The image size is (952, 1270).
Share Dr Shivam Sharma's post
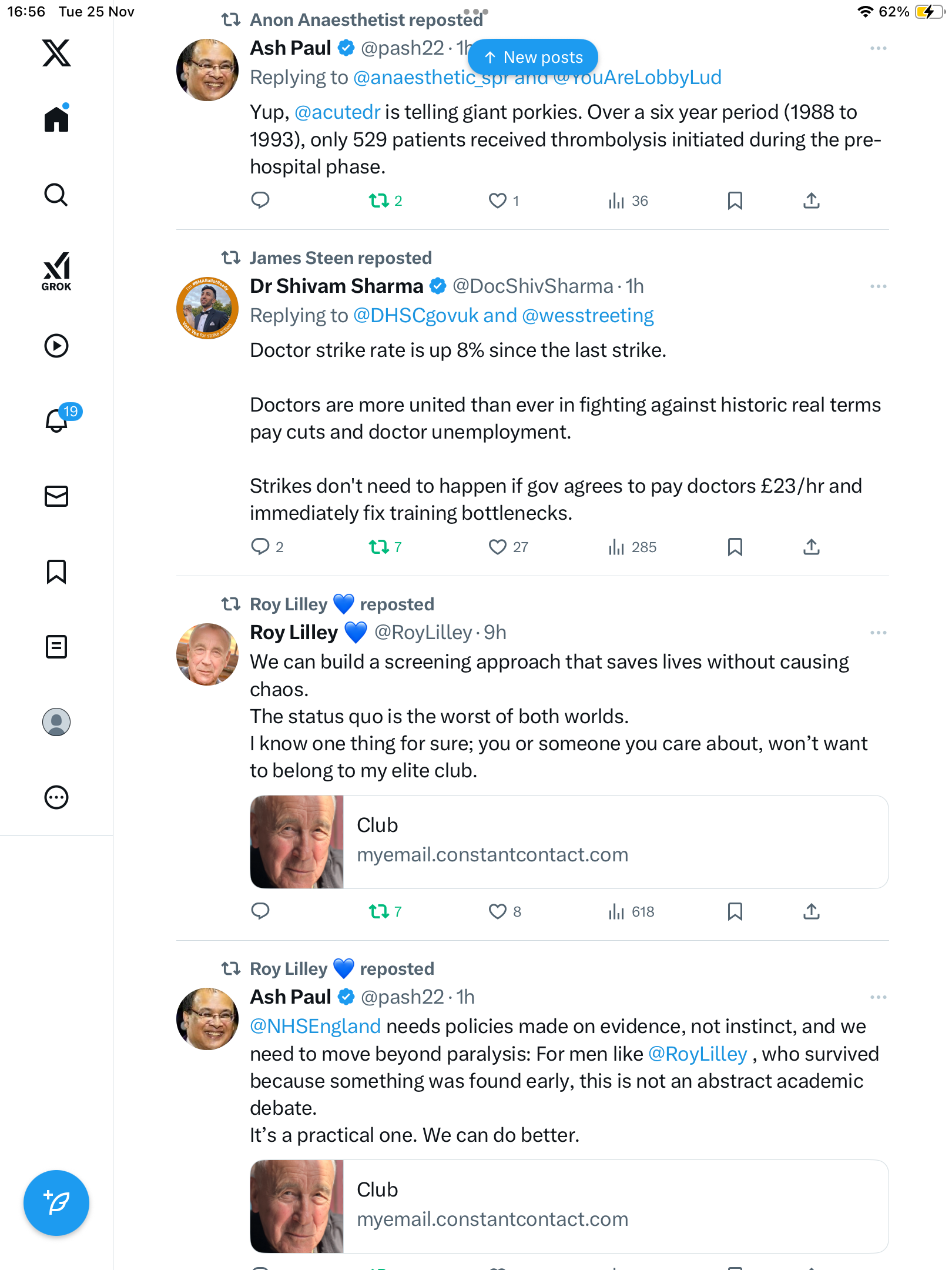(811, 547)
